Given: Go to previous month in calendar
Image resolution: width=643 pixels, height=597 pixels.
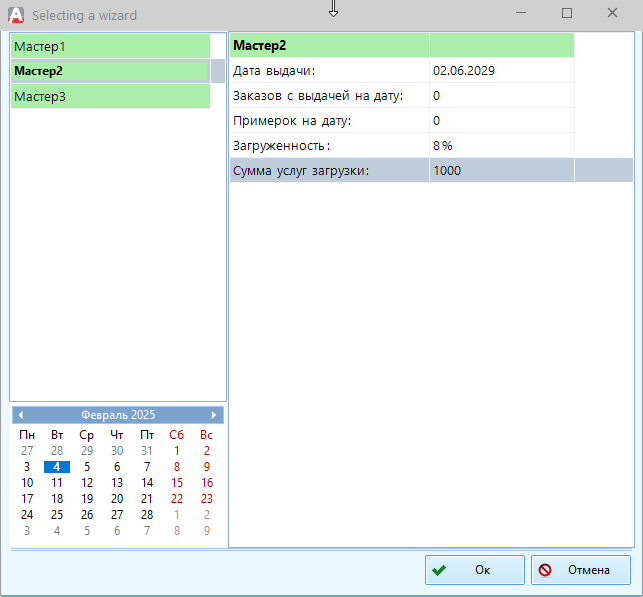Looking at the screenshot, I should [20, 415].
